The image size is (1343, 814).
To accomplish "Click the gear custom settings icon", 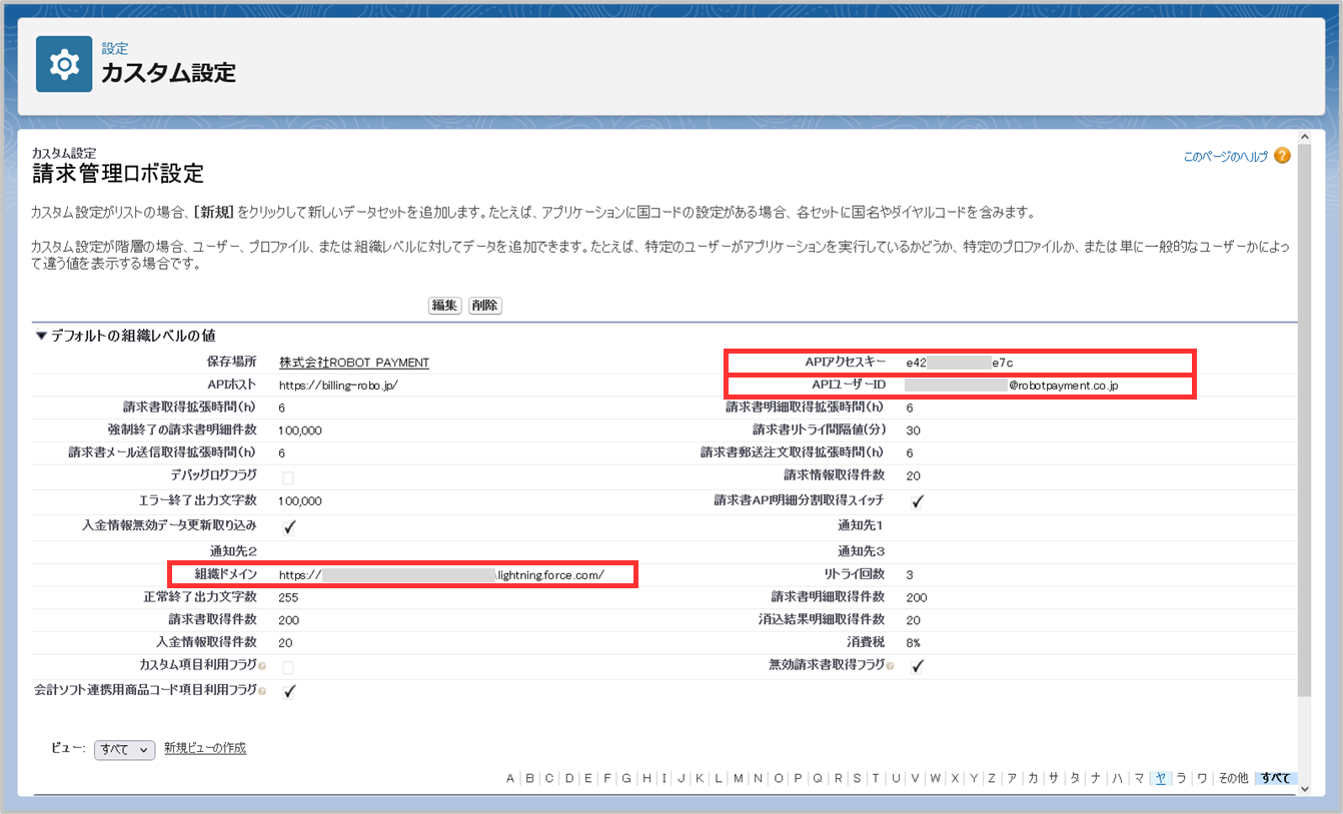I will tap(64, 65).
